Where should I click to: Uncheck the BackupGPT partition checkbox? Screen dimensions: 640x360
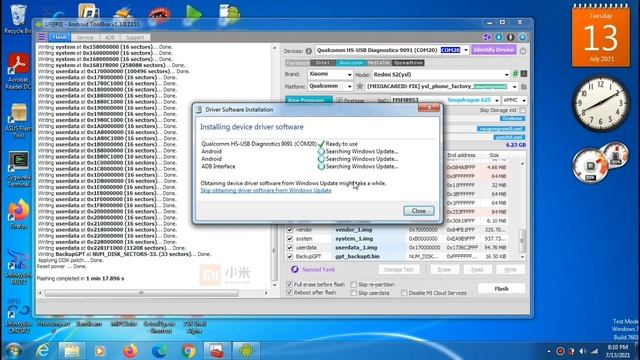[290, 257]
